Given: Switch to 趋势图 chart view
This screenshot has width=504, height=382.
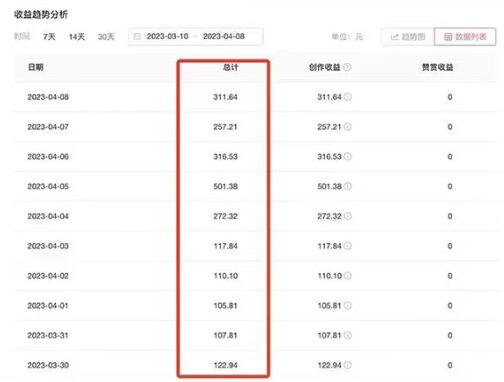Looking at the screenshot, I should (408, 37).
